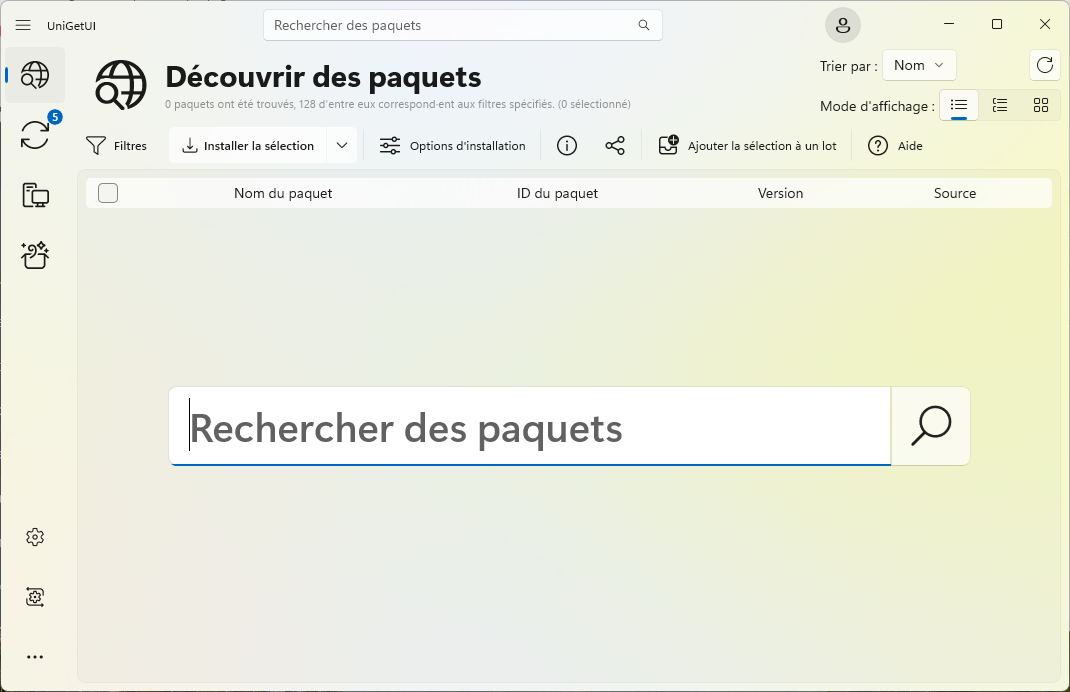Open the account profile icon

[843, 25]
